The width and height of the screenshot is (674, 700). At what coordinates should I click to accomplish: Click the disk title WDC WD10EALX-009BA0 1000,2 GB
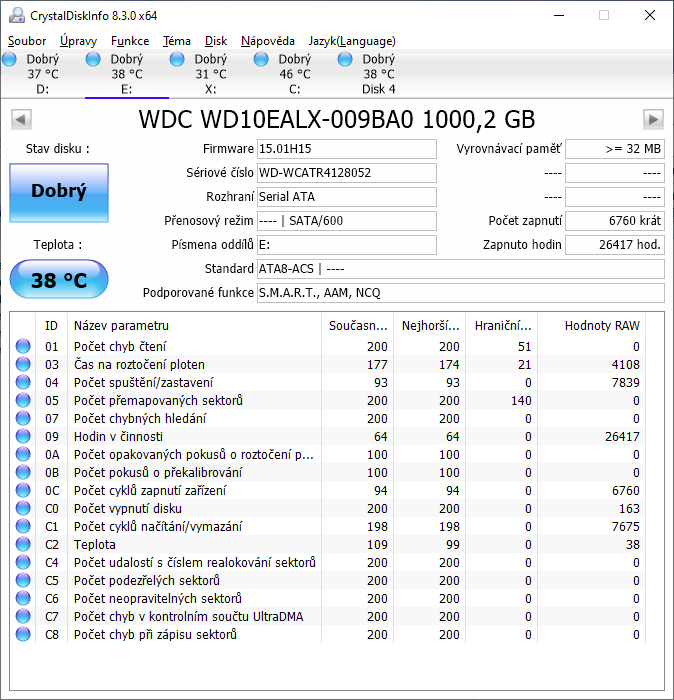(337, 120)
